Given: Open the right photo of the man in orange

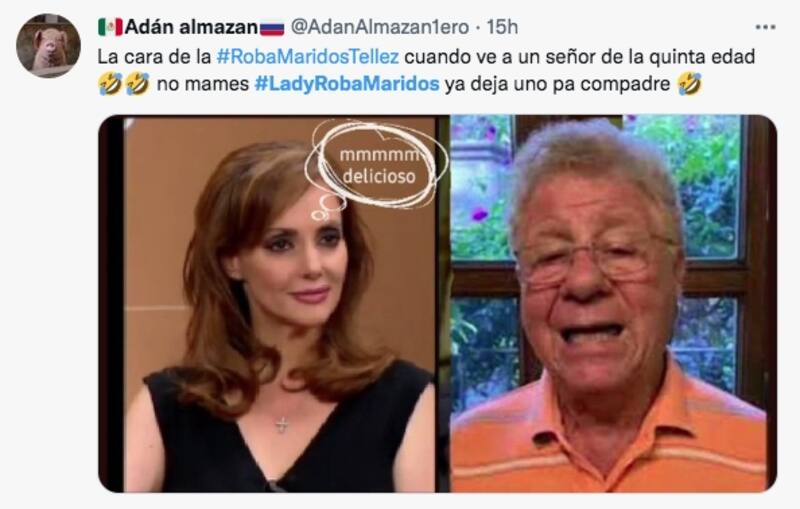Looking at the screenshot, I should [612, 303].
